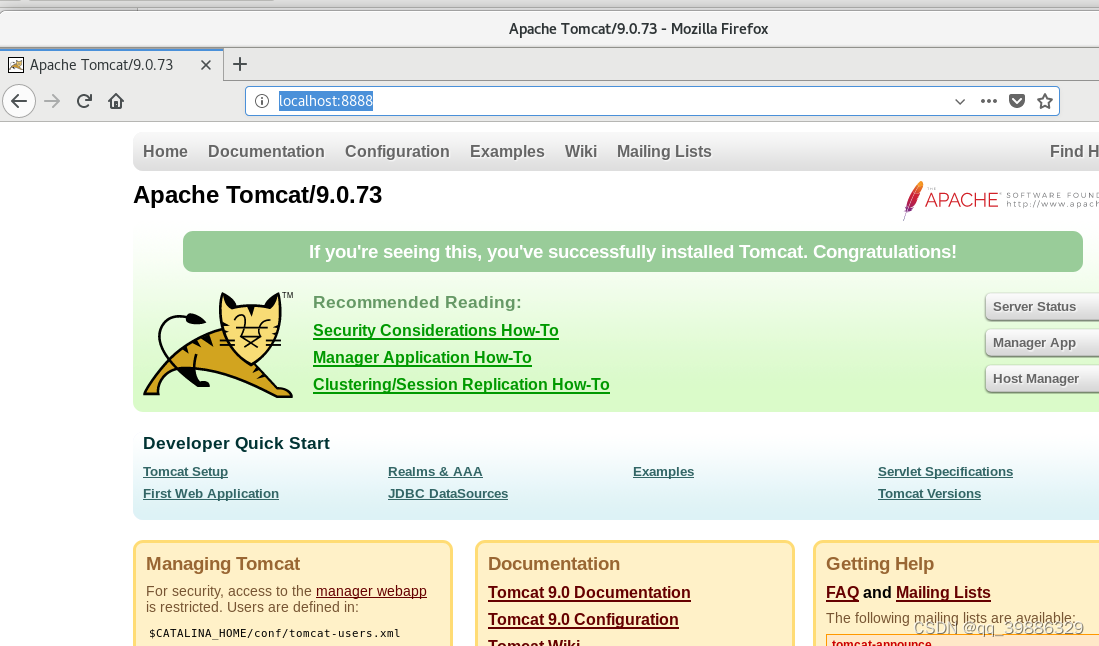Open Examples link under Developer Quick Start
The height and width of the screenshot is (646, 1099).
(x=664, y=472)
